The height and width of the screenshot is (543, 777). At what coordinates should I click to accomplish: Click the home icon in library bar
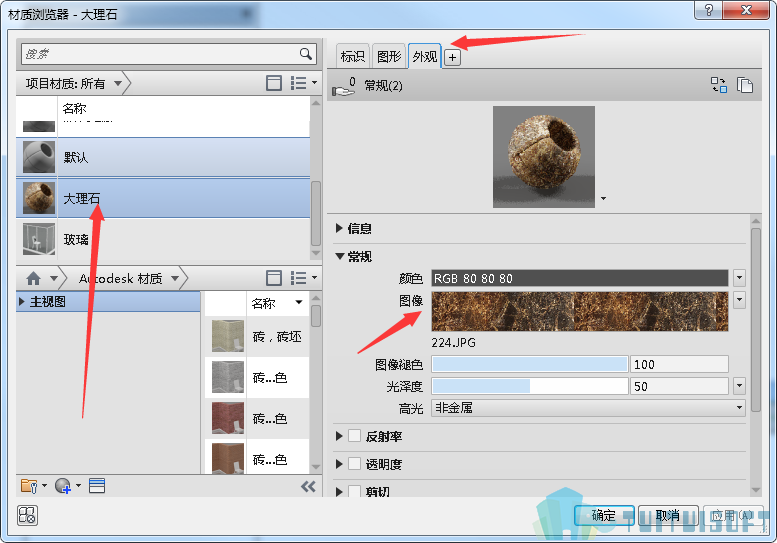33,278
